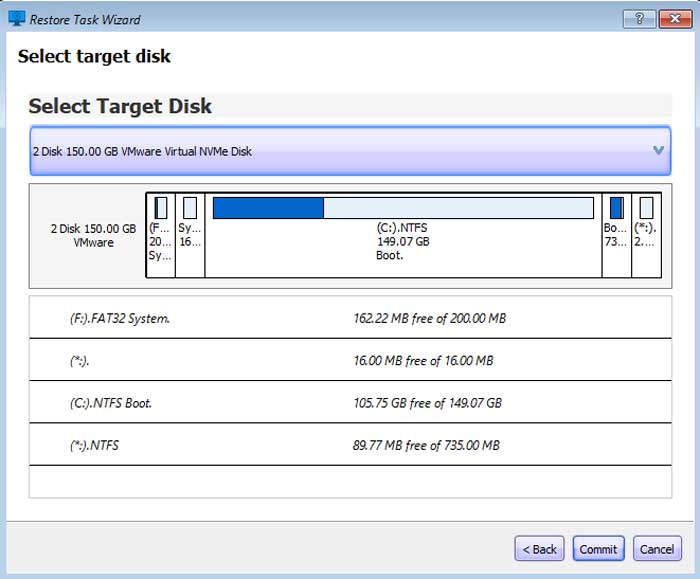Image resolution: width=700 pixels, height=579 pixels.
Task: Click '105.75 GB free of 149.07 GB' value
Action: (x=427, y=403)
